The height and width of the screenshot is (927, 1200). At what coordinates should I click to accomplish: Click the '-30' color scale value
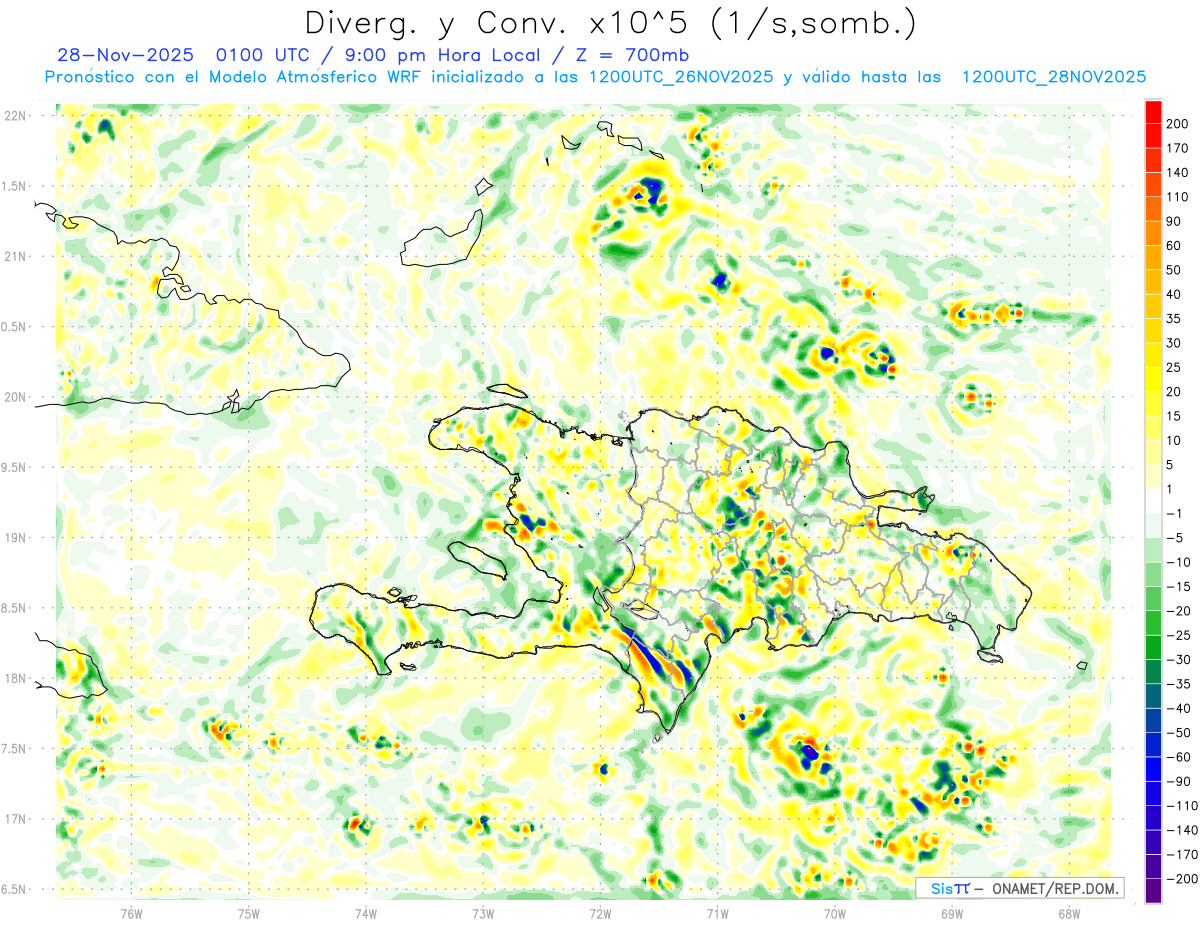(x=1181, y=659)
